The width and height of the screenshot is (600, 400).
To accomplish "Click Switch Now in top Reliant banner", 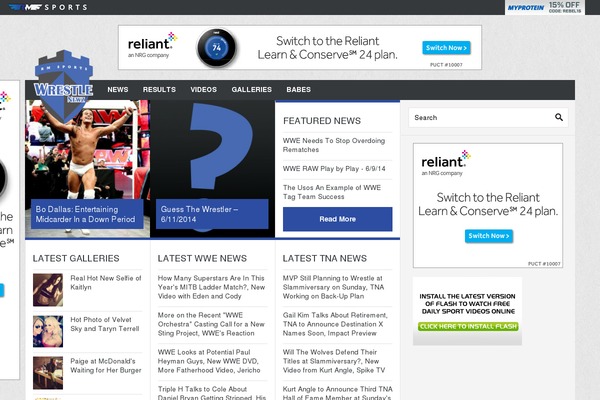I will [x=446, y=48].
